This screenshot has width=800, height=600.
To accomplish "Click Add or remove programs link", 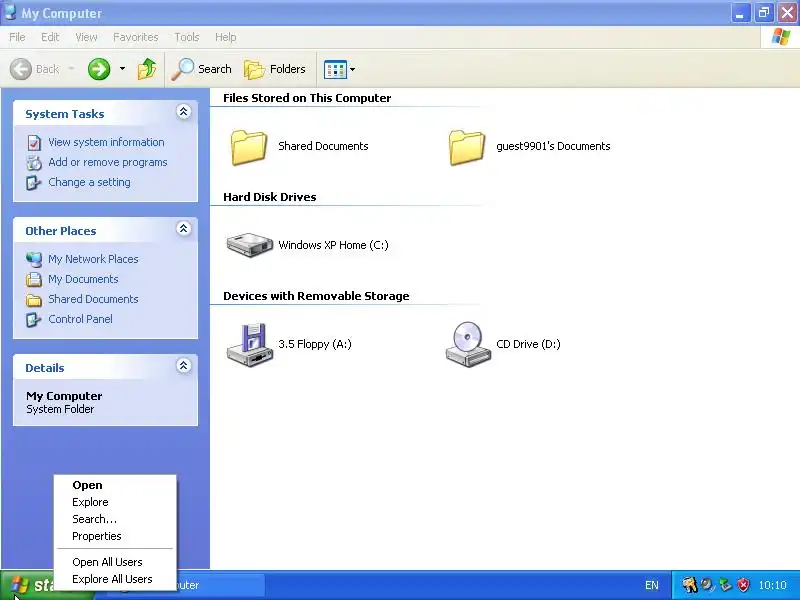I will (x=108, y=162).
